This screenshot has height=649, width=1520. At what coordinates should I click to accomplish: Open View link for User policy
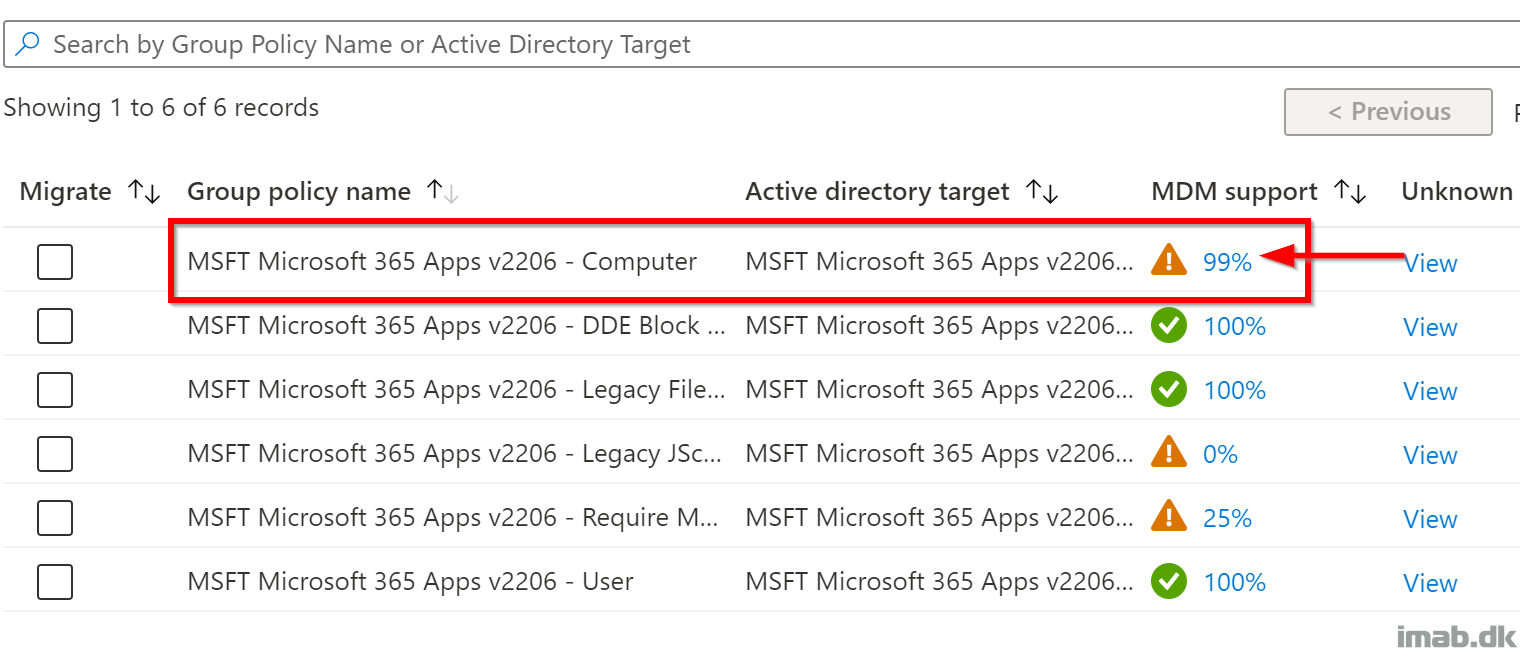(1430, 583)
